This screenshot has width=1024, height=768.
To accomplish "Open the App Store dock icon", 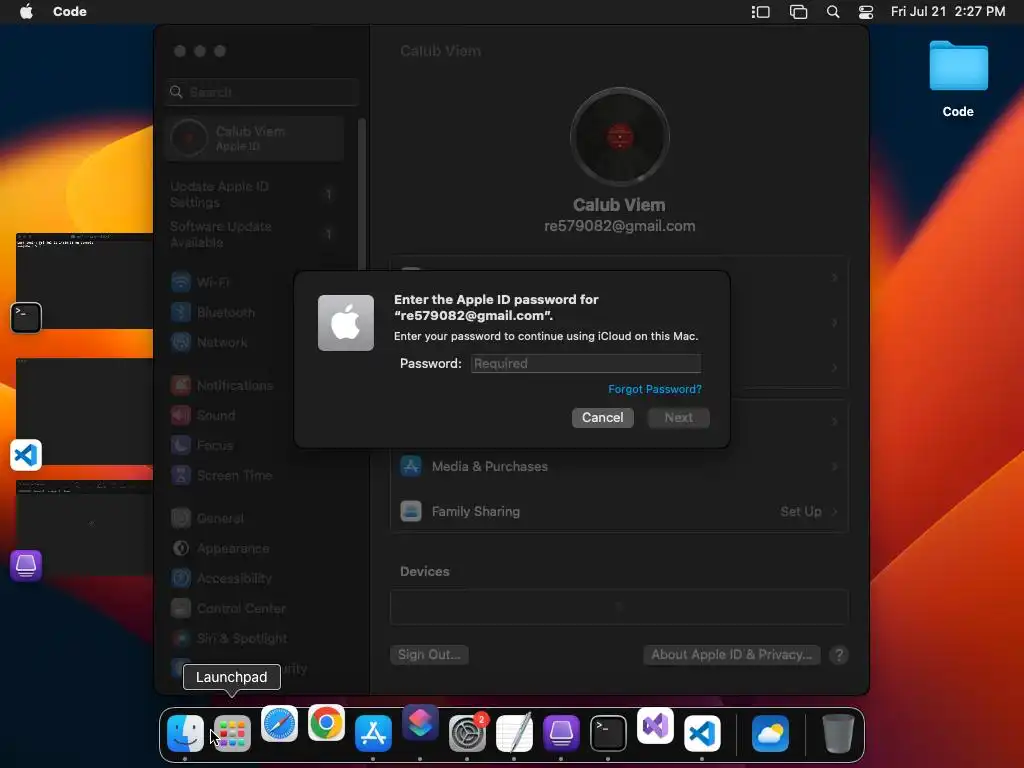I will point(373,733).
